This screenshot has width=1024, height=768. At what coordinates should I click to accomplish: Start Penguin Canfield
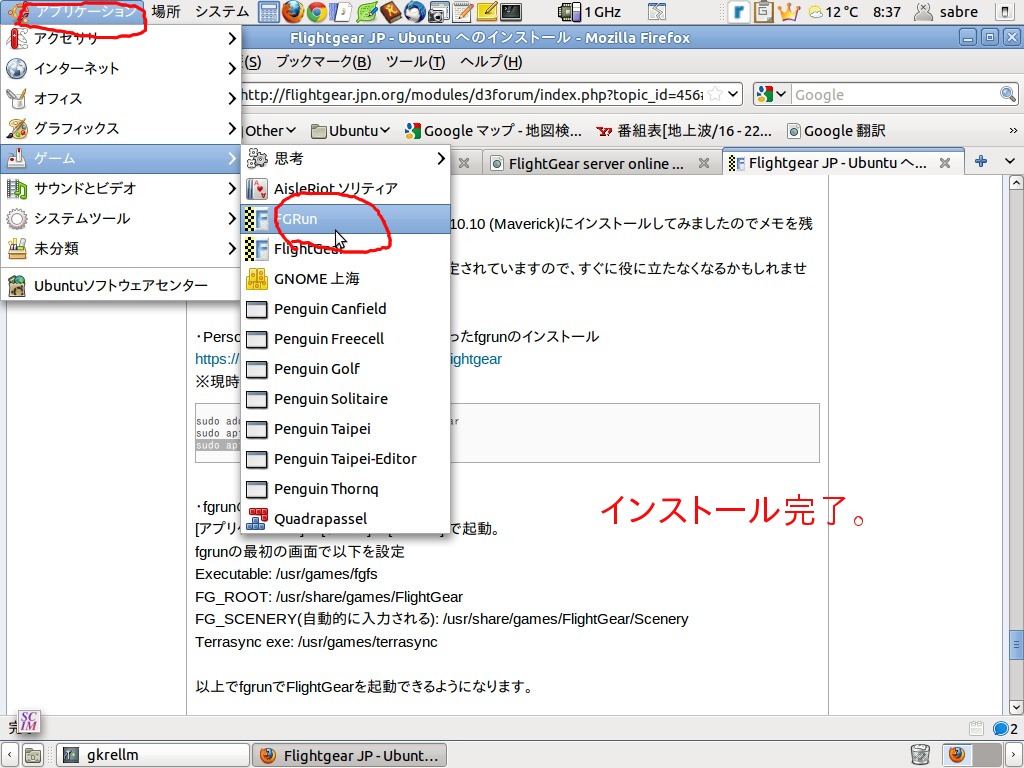pos(345,309)
